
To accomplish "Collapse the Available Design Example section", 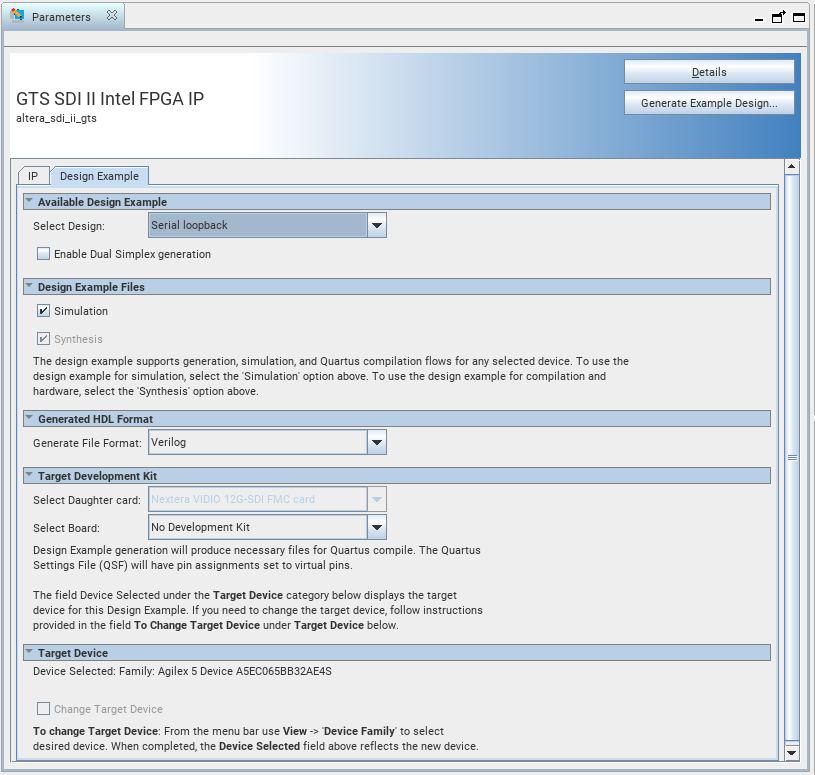I will (x=29, y=201).
